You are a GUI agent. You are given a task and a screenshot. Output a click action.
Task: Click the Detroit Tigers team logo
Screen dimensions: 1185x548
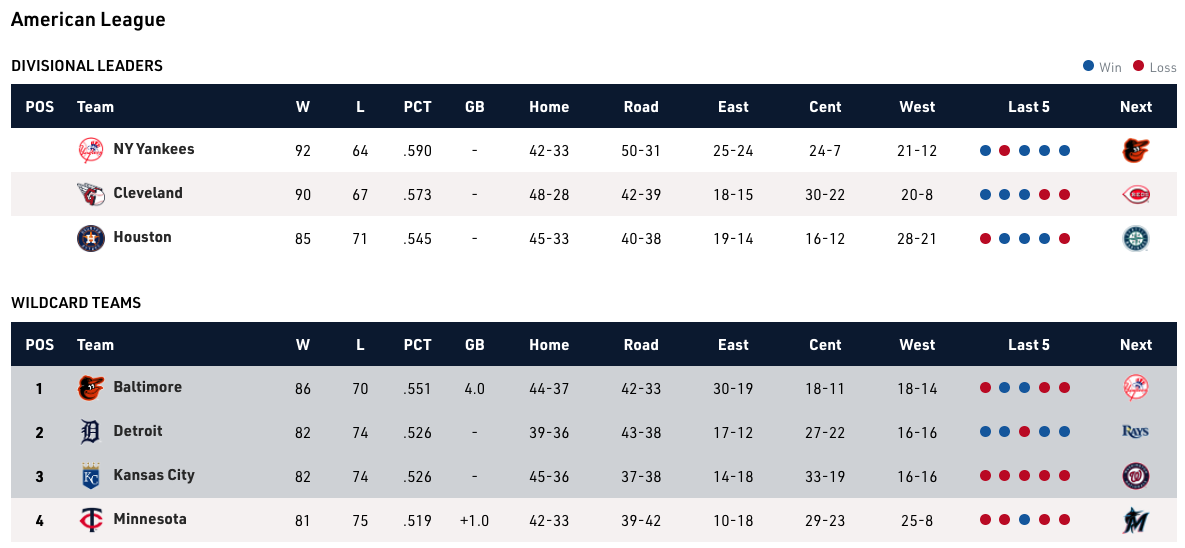(x=91, y=432)
